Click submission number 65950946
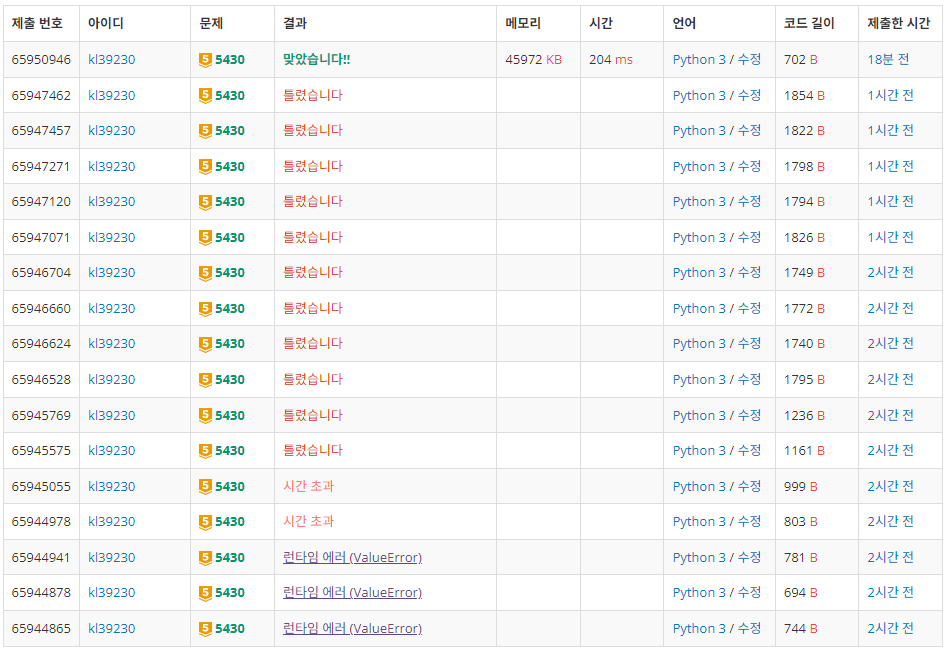The width and height of the screenshot is (951, 651). pyautogui.click(x=41, y=59)
